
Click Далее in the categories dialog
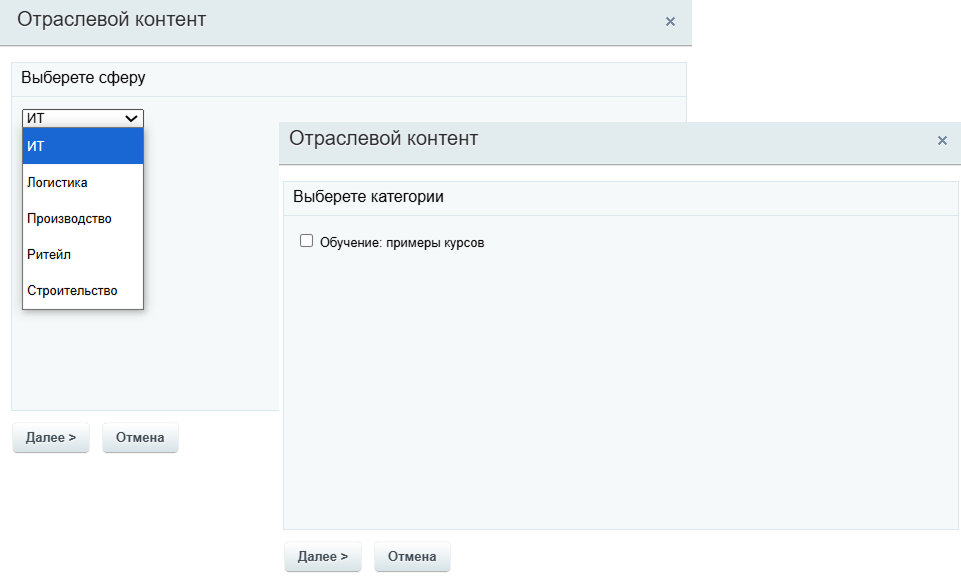point(323,557)
